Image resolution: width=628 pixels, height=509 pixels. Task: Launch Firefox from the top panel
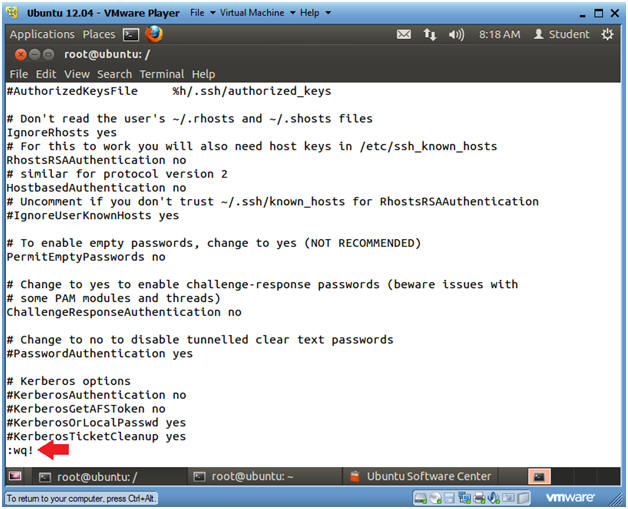click(154, 34)
